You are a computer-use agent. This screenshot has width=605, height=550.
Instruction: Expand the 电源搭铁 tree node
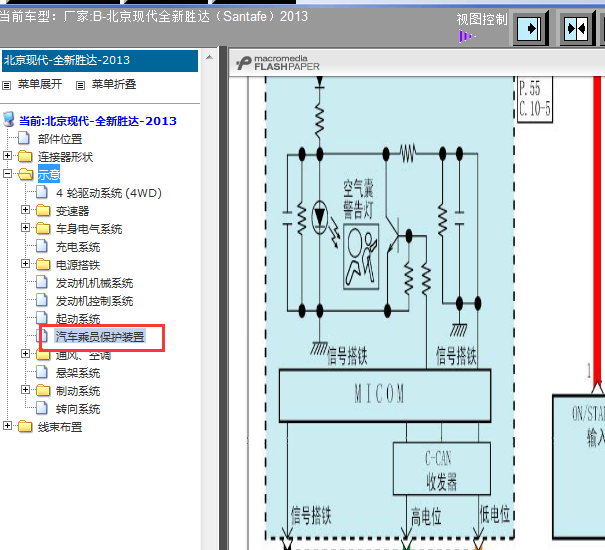[25, 264]
